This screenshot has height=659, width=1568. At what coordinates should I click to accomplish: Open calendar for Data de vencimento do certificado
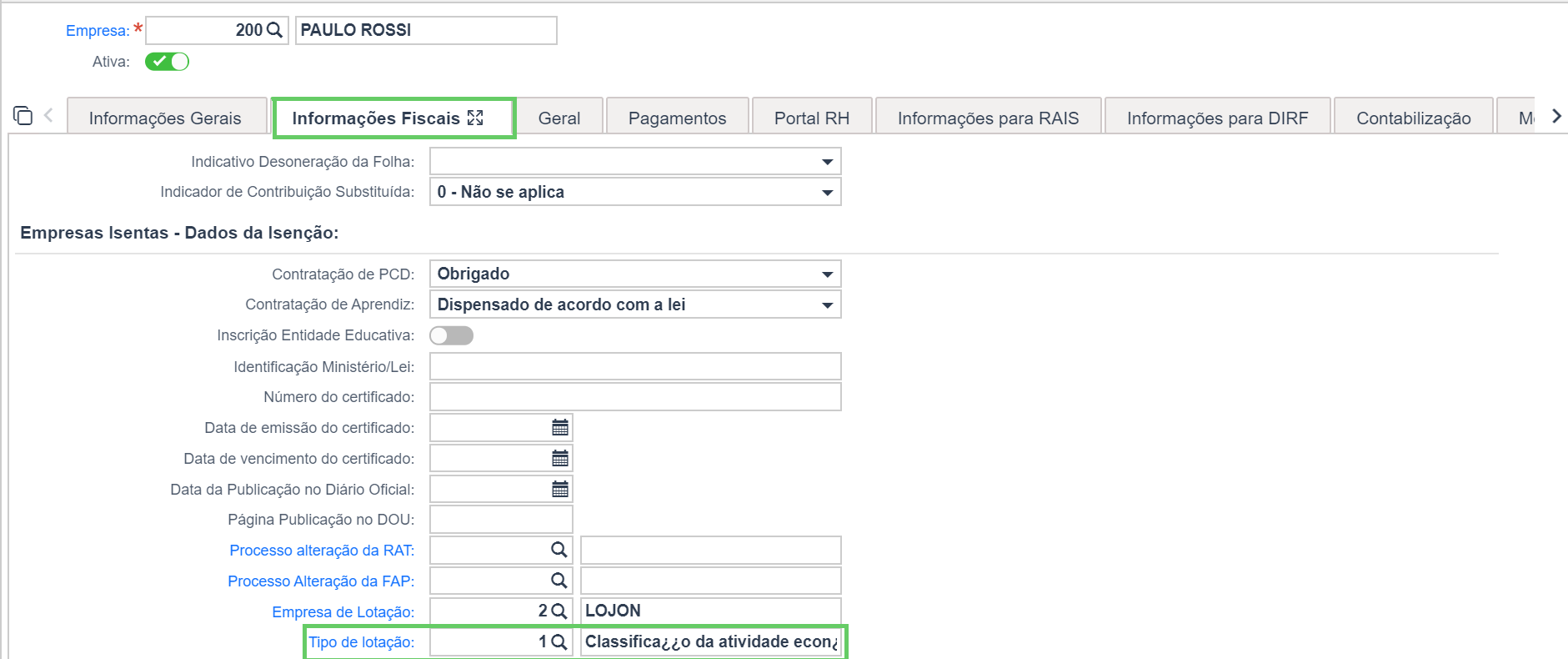click(560, 459)
